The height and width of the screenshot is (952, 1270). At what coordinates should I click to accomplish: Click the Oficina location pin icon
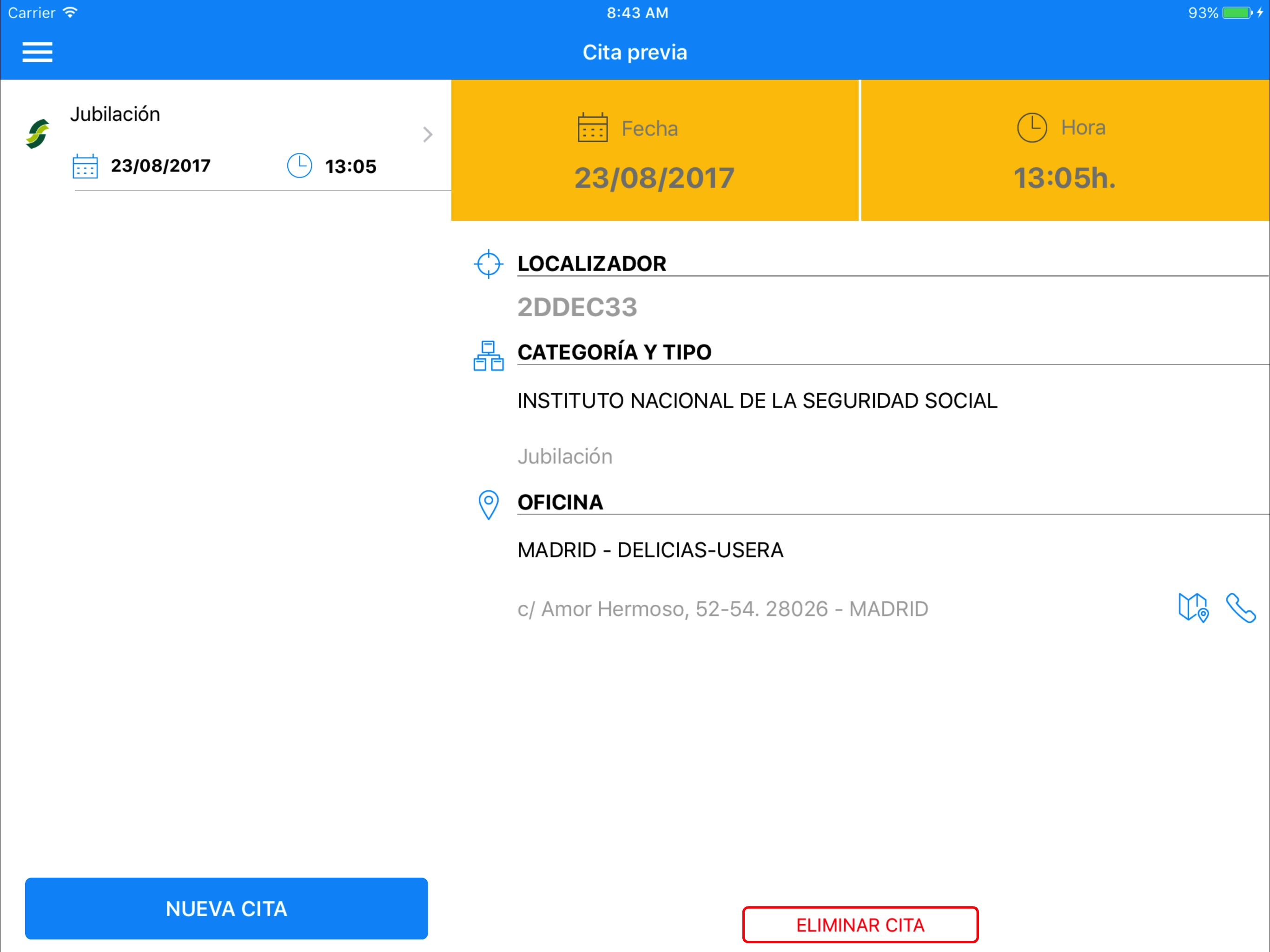(489, 505)
